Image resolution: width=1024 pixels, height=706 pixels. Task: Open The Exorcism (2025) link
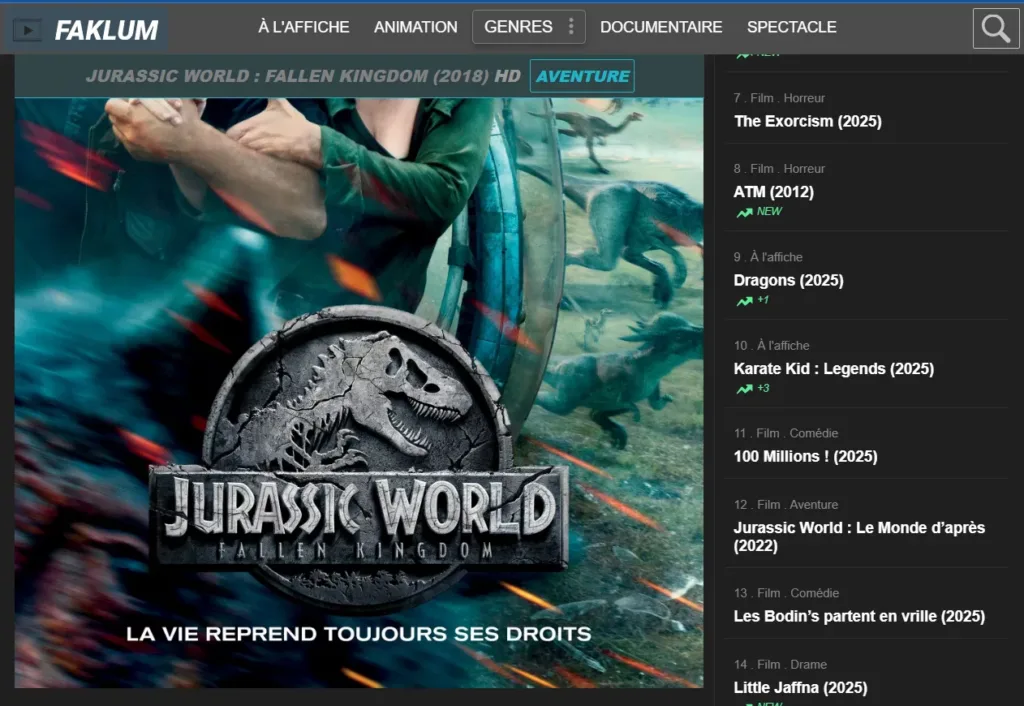click(807, 121)
